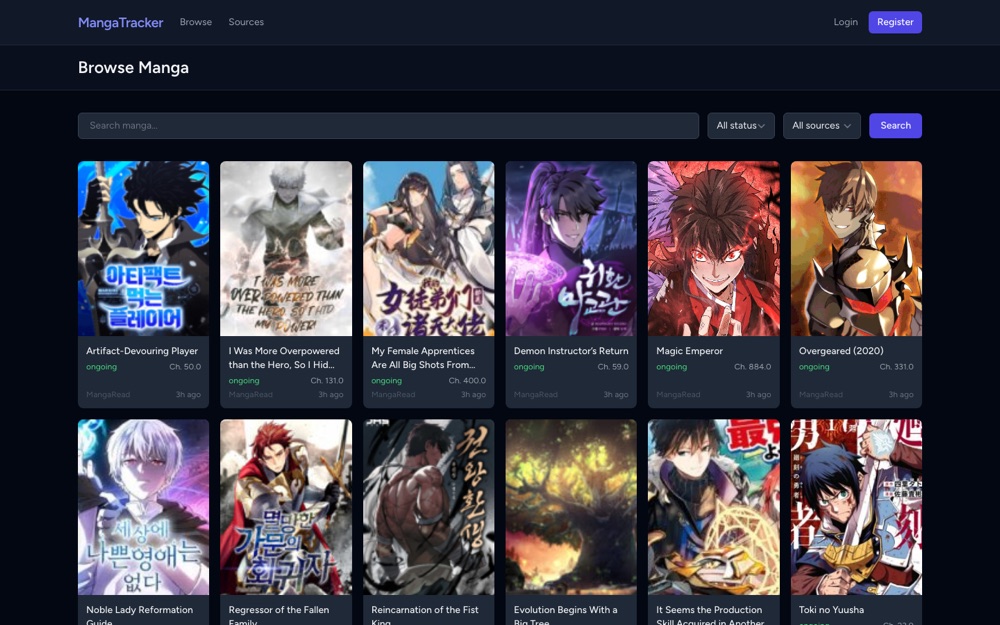This screenshot has width=1000, height=625.
Task: Click the Login link
Action: point(846,22)
